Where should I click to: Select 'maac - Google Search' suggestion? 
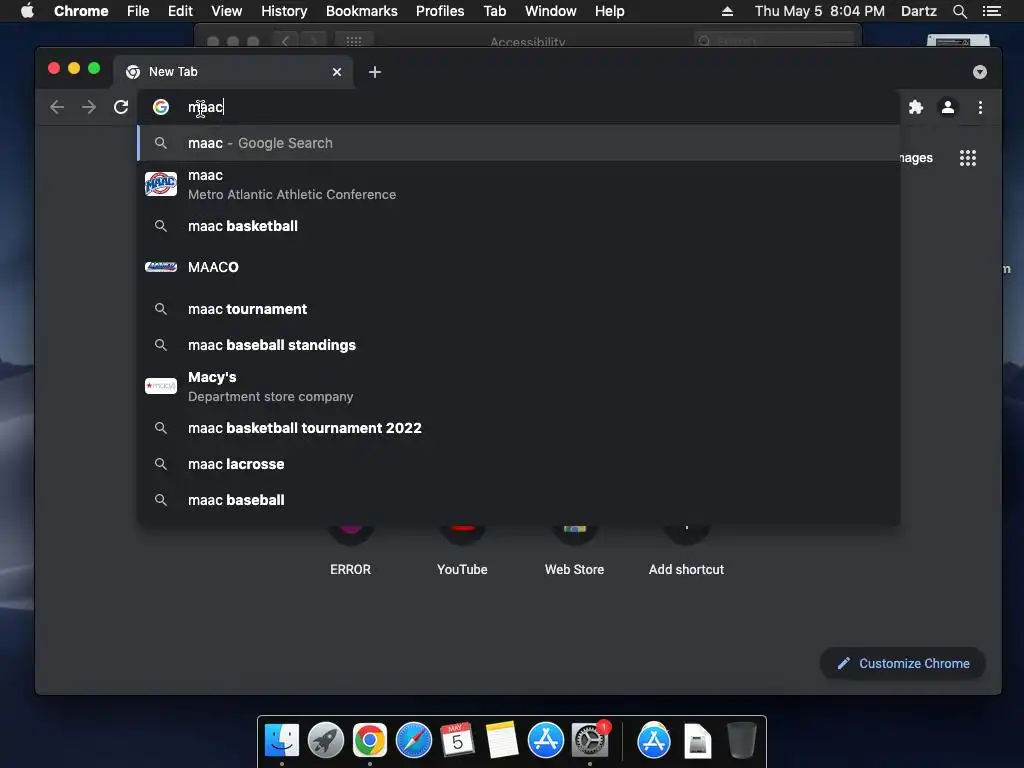[x=519, y=143]
